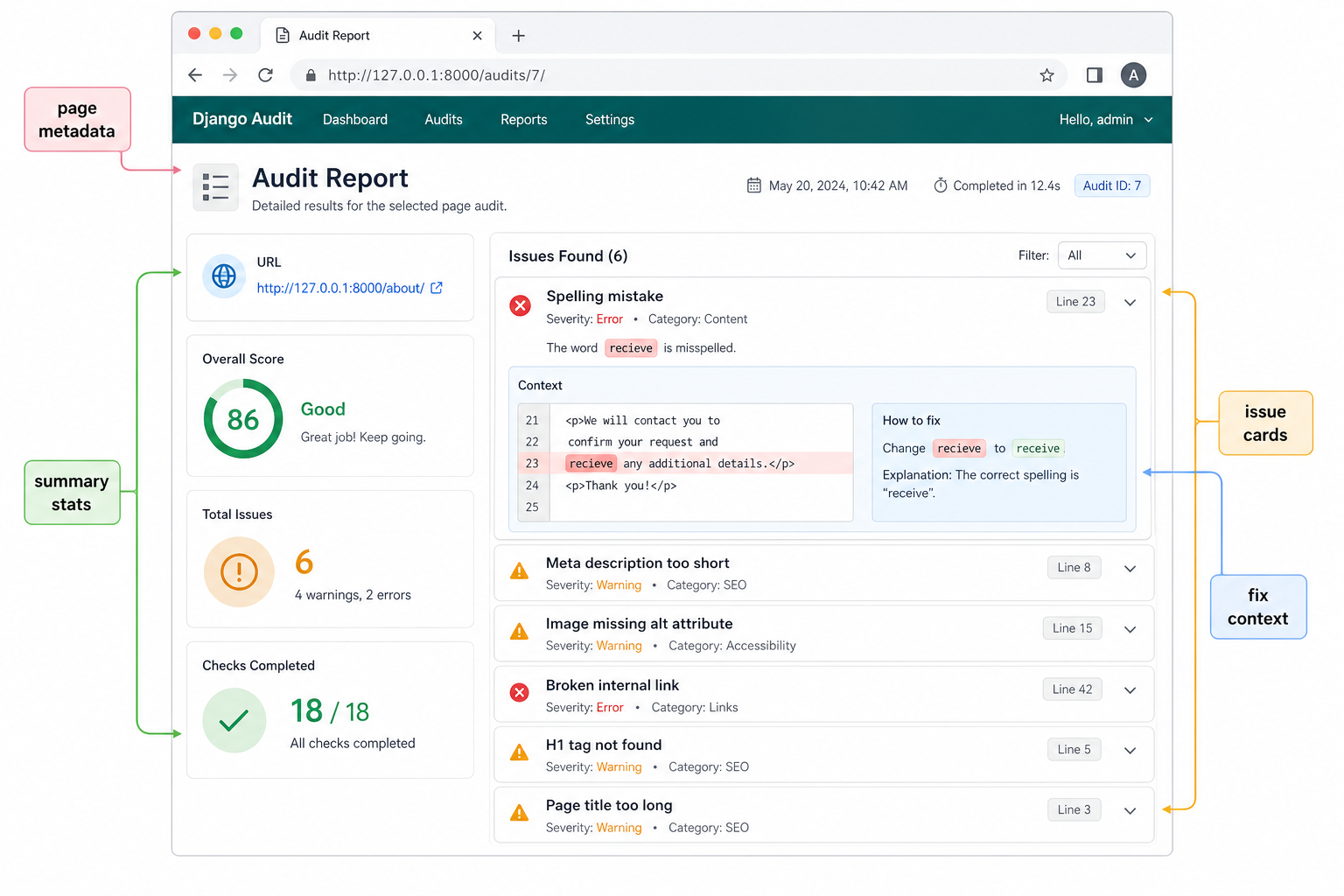Open the audited URL http://127.0.0.1:8000/about/
The height and width of the screenshot is (896, 1344).
click(x=340, y=288)
